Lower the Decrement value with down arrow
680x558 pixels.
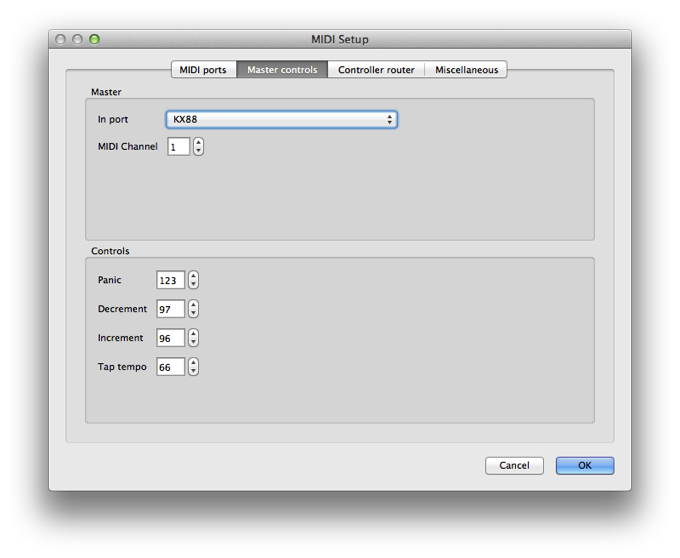pyautogui.click(x=193, y=313)
